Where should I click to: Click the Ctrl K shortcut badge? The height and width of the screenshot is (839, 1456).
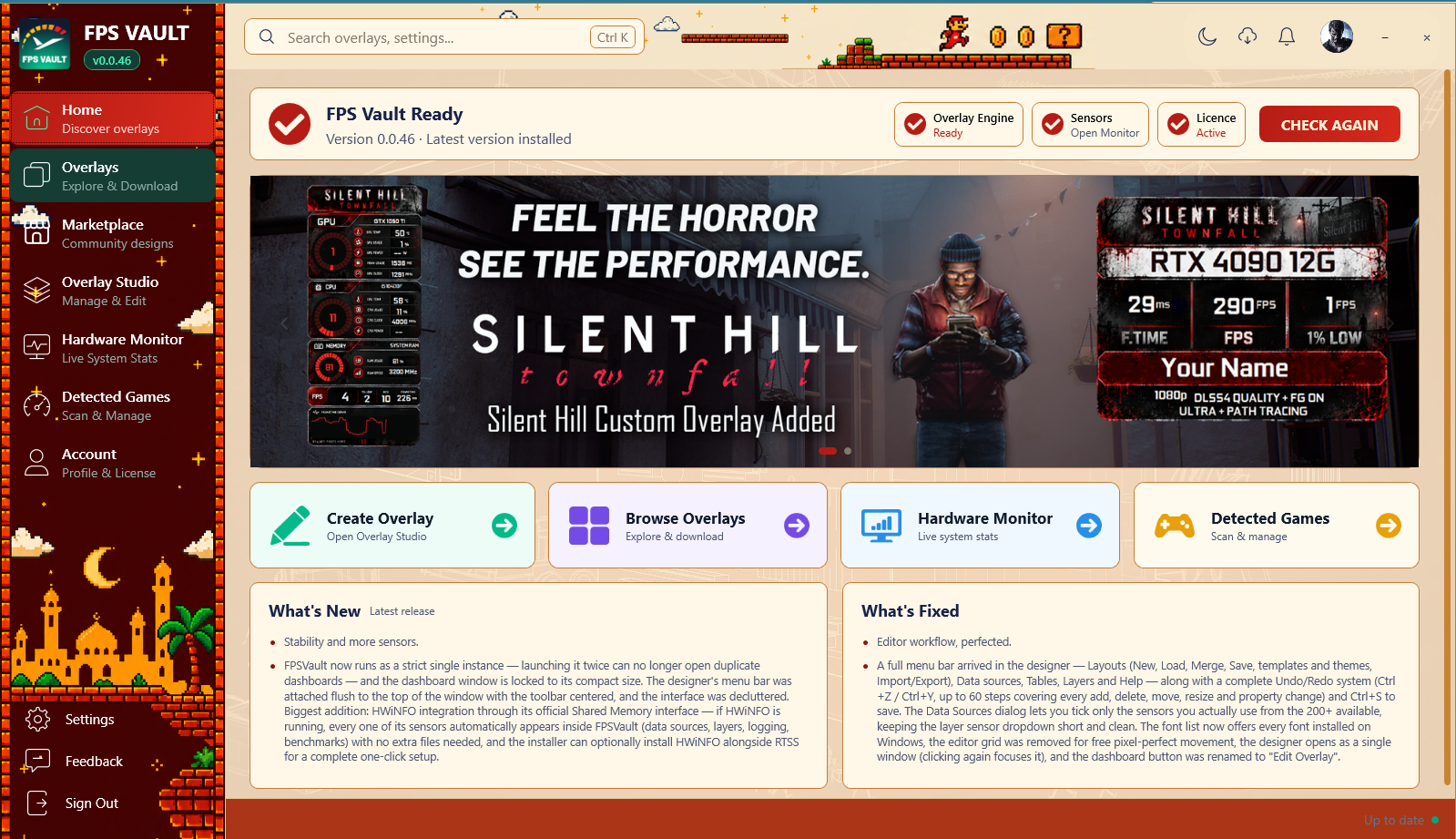612,37
